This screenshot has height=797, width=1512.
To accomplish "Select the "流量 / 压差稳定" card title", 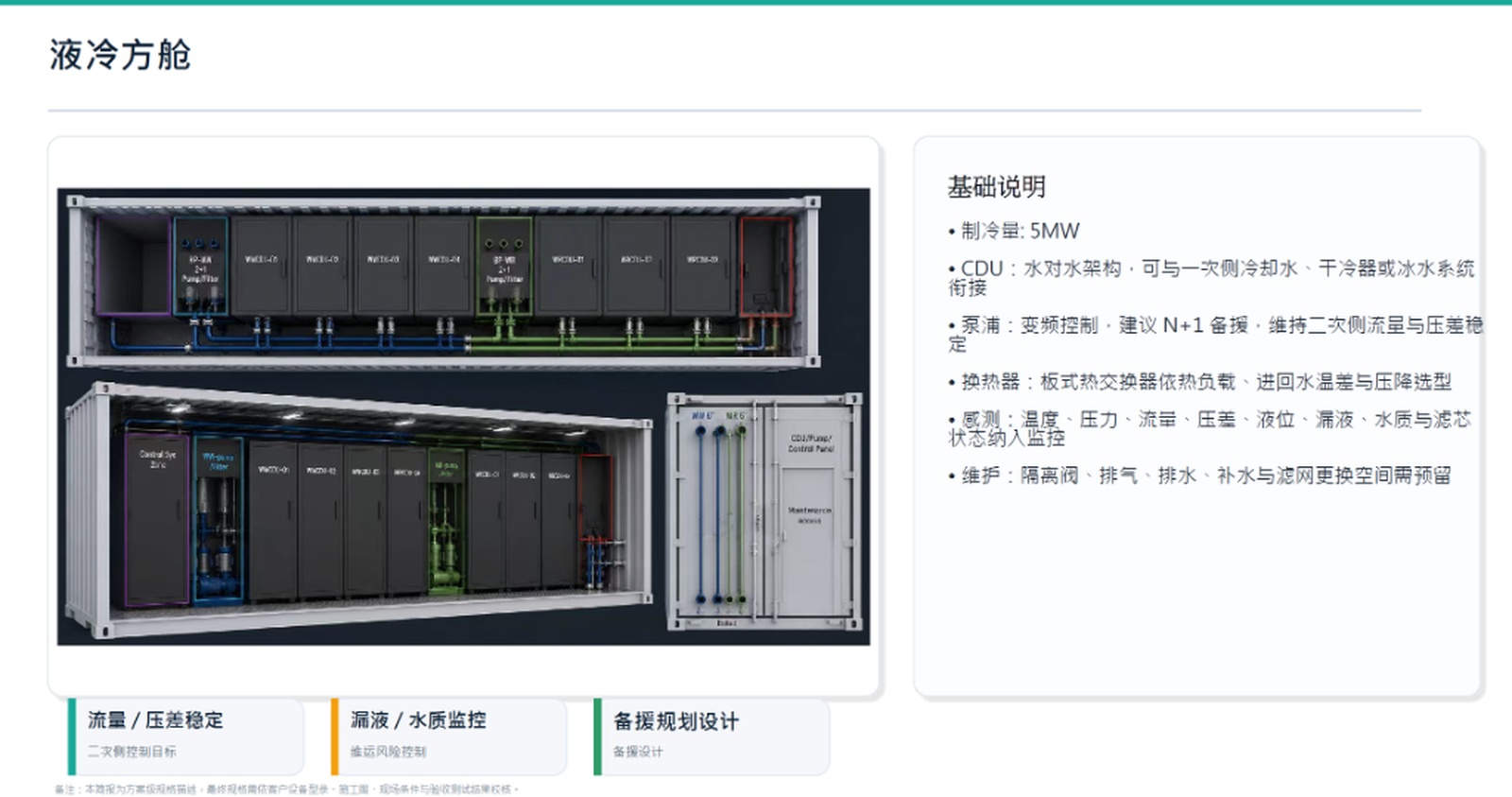I will (x=156, y=720).
